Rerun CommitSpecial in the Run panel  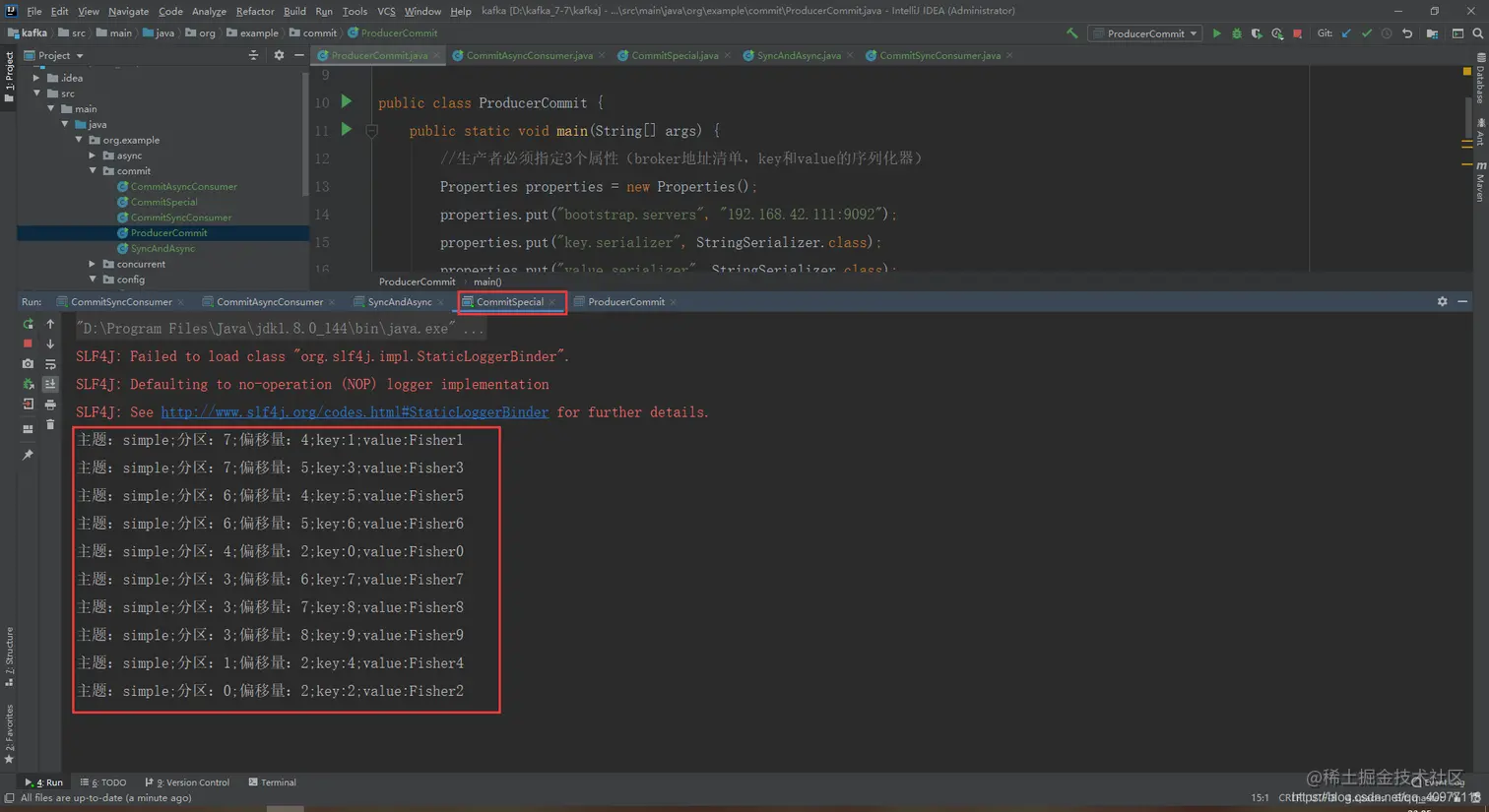pos(28,324)
